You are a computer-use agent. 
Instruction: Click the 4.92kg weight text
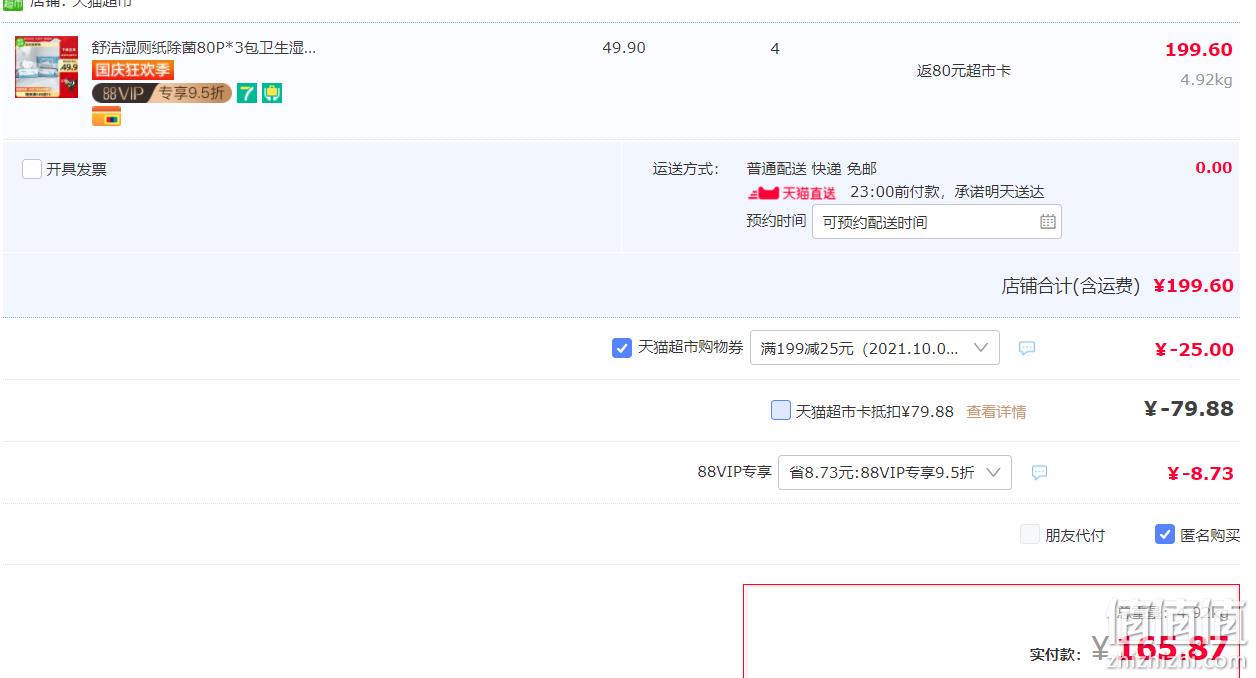[x=1206, y=80]
